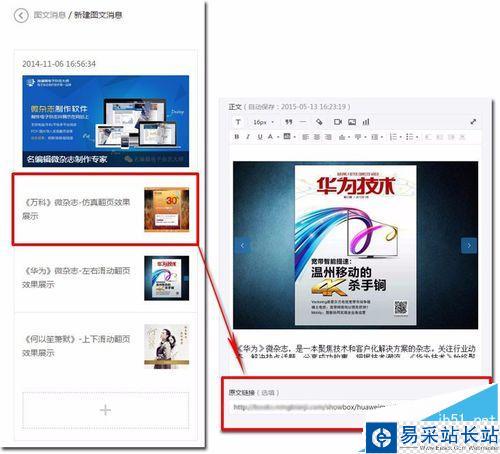Click the first image float icon

(x=428, y=137)
